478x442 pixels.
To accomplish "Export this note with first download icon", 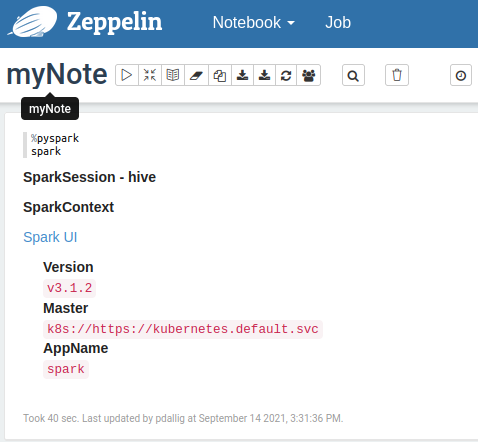I will (x=242, y=75).
